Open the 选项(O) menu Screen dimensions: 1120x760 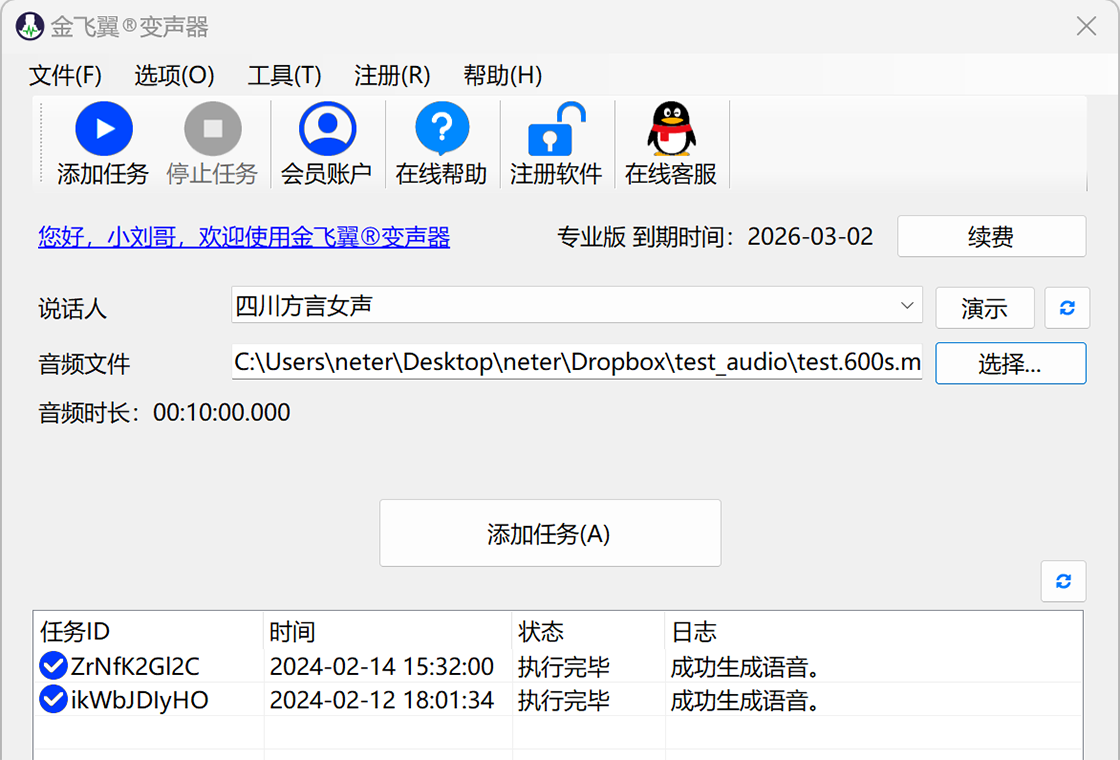174,75
